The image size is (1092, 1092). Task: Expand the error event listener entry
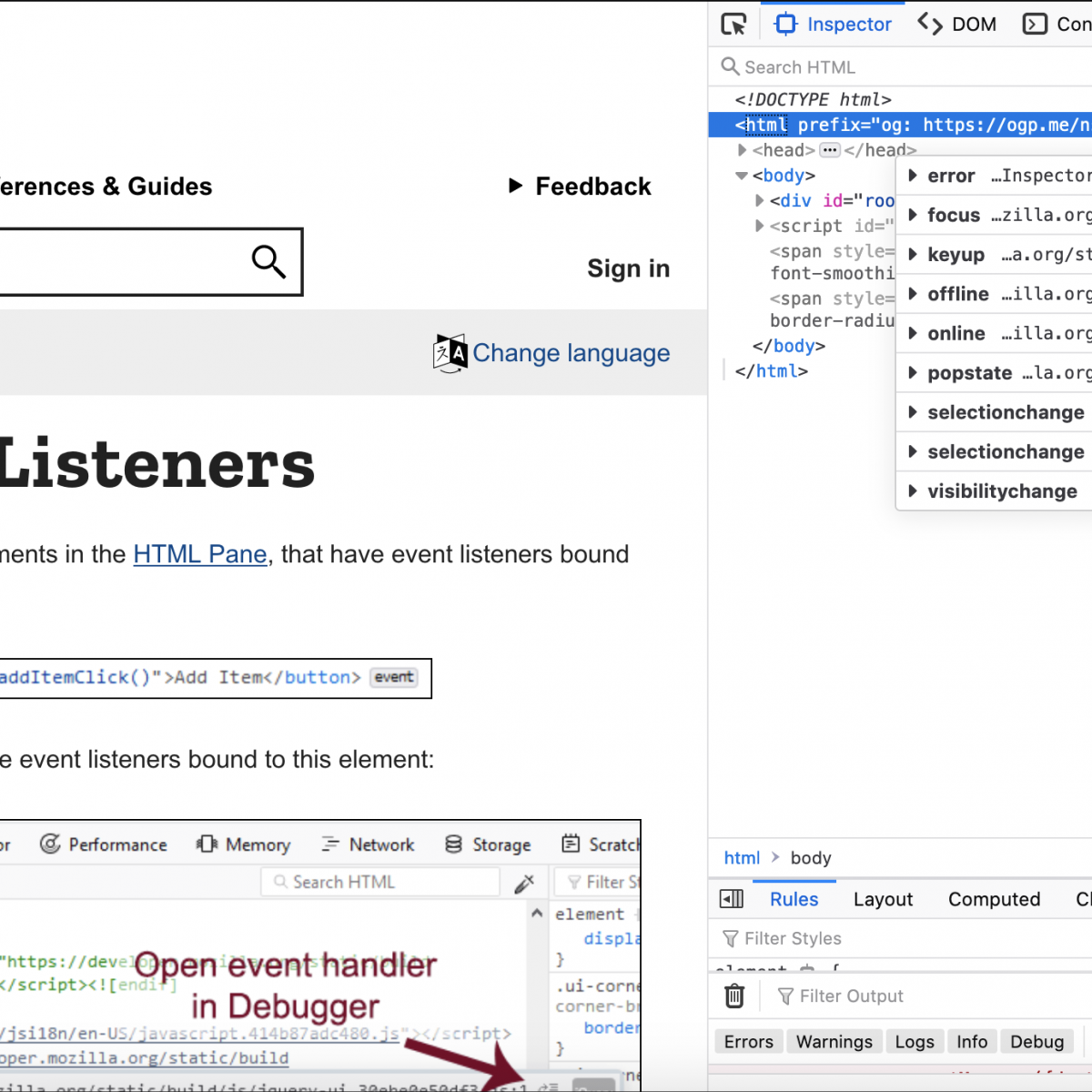pos(913,176)
